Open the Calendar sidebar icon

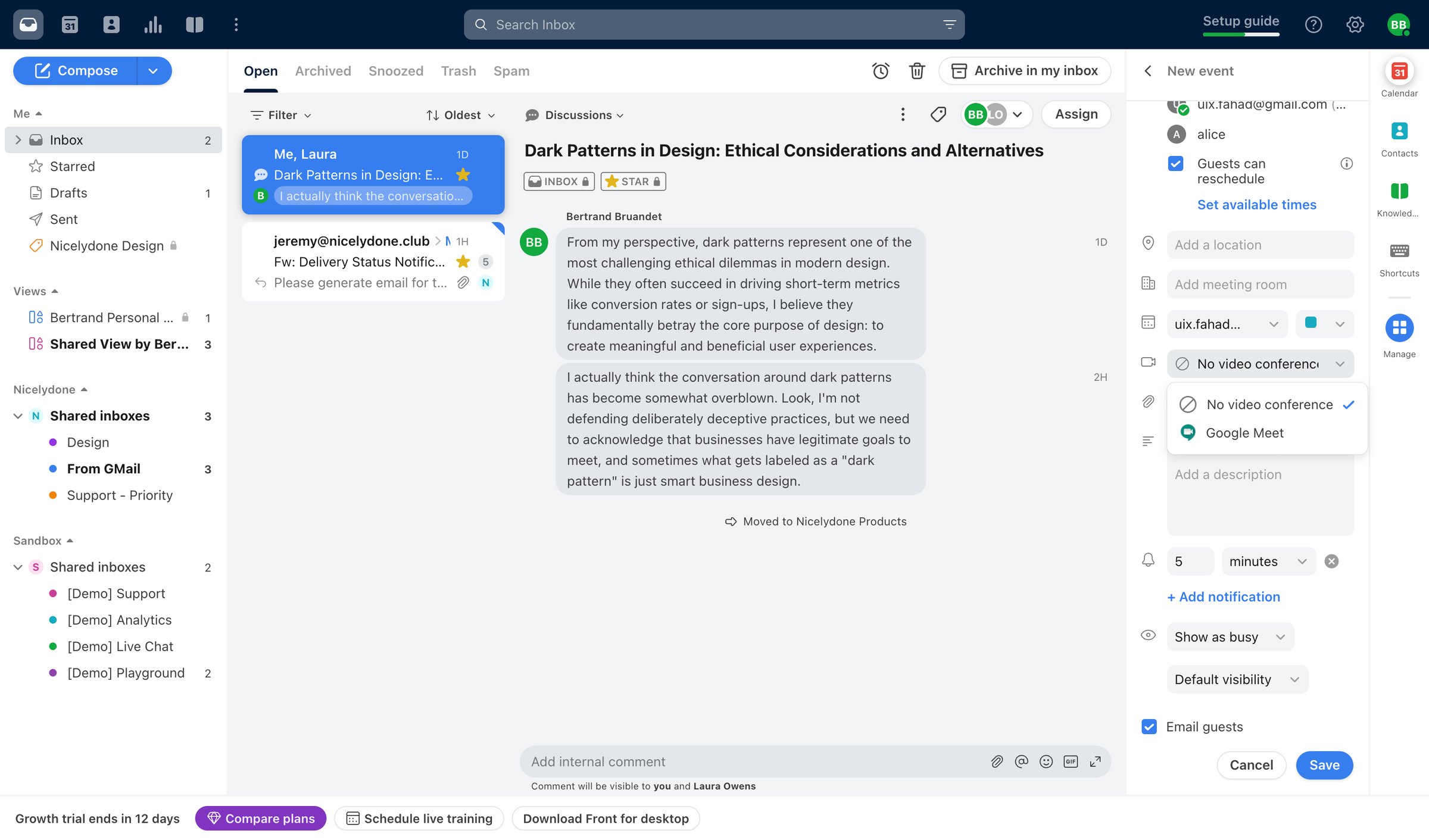point(1399,78)
